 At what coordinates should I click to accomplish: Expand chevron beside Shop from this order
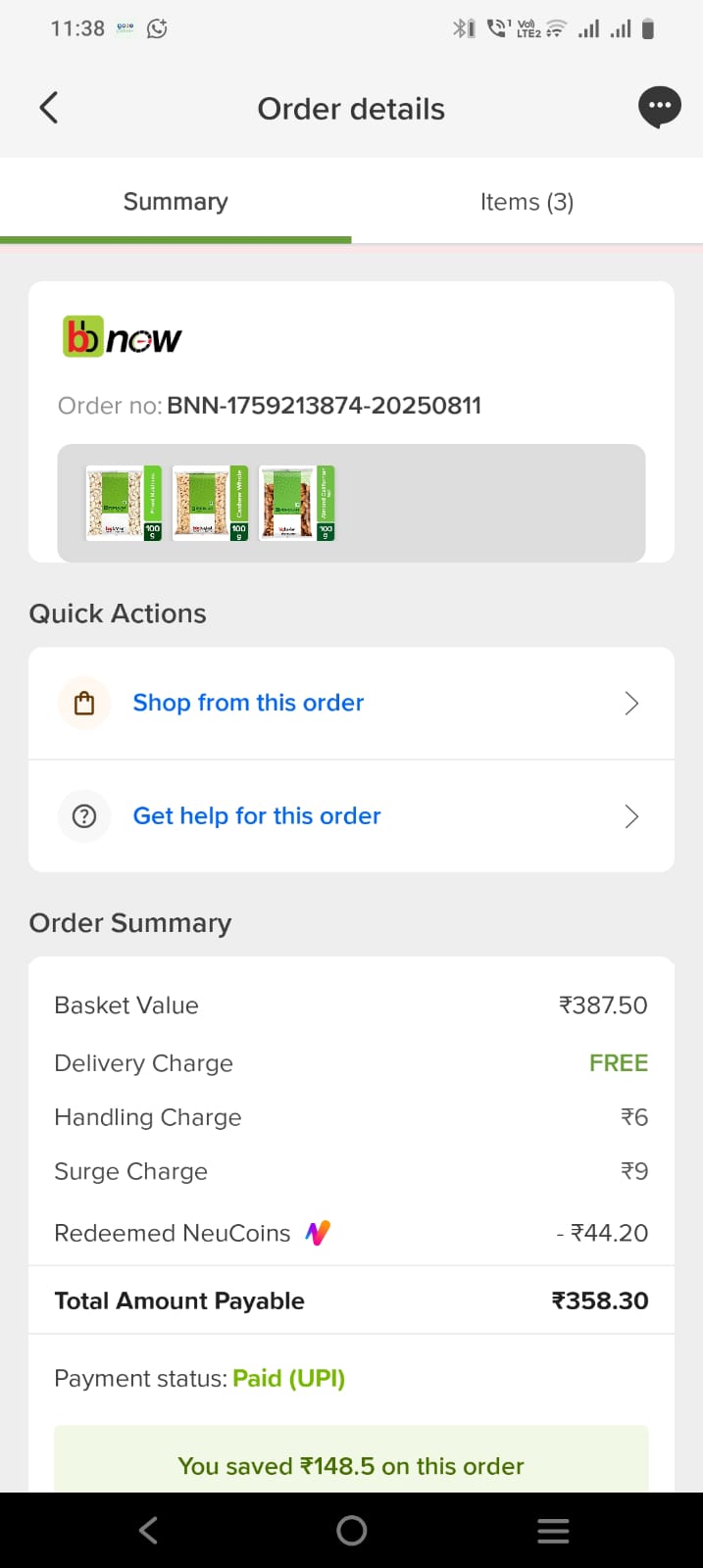point(631,704)
